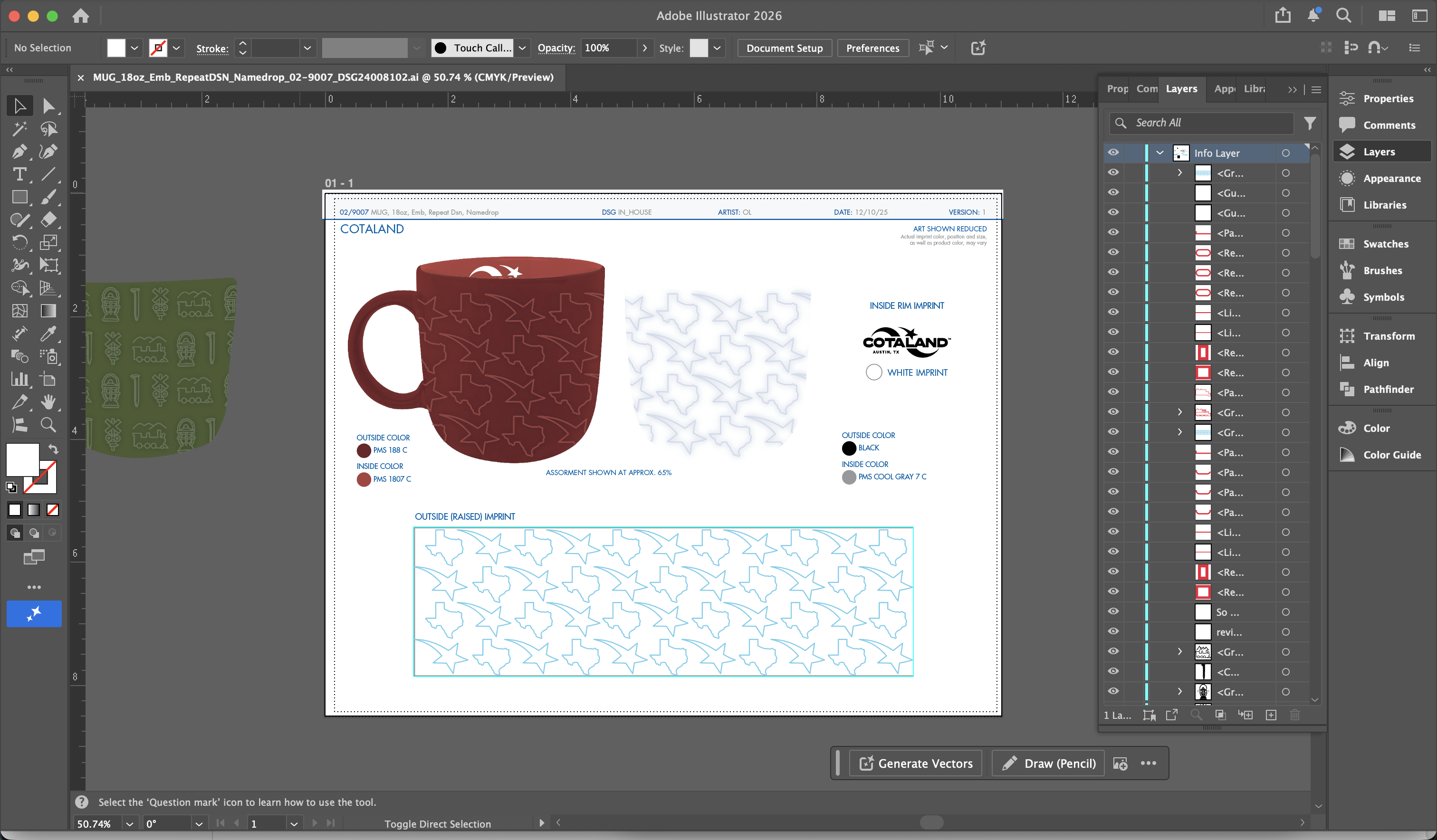Select the Mesh tool
Screen dimensions: 1437x840
pos(19,311)
